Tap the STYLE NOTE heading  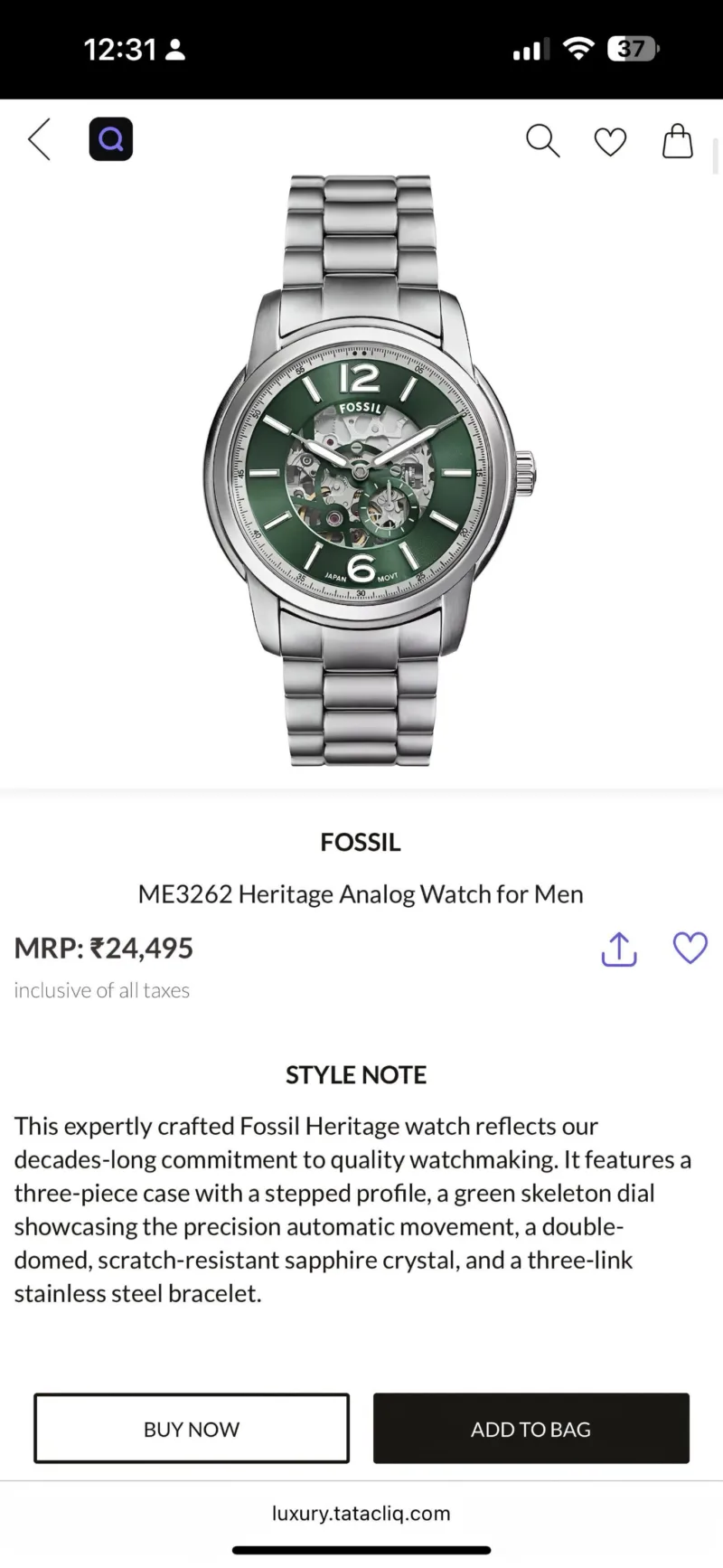click(356, 1074)
